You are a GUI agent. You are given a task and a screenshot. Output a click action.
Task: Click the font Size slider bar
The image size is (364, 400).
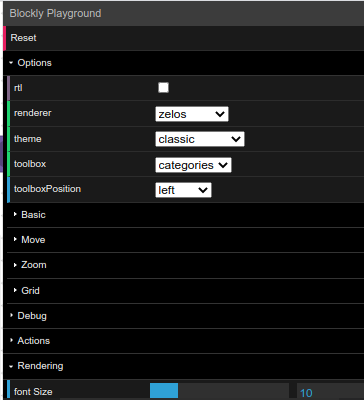[x=219, y=391]
